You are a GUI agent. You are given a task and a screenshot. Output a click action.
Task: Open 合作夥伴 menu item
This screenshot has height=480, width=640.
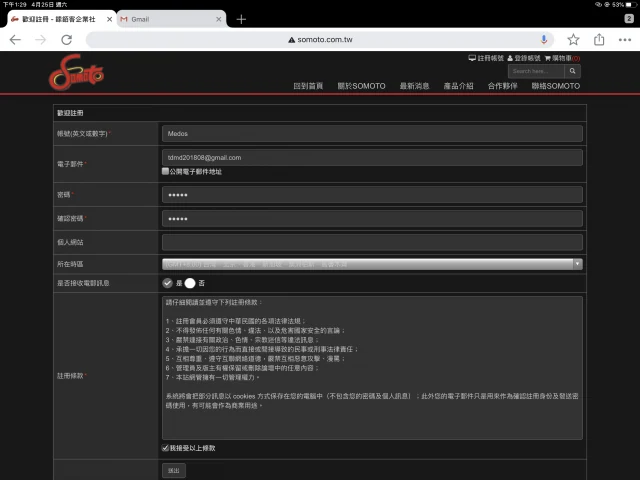(x=502, y=86)
